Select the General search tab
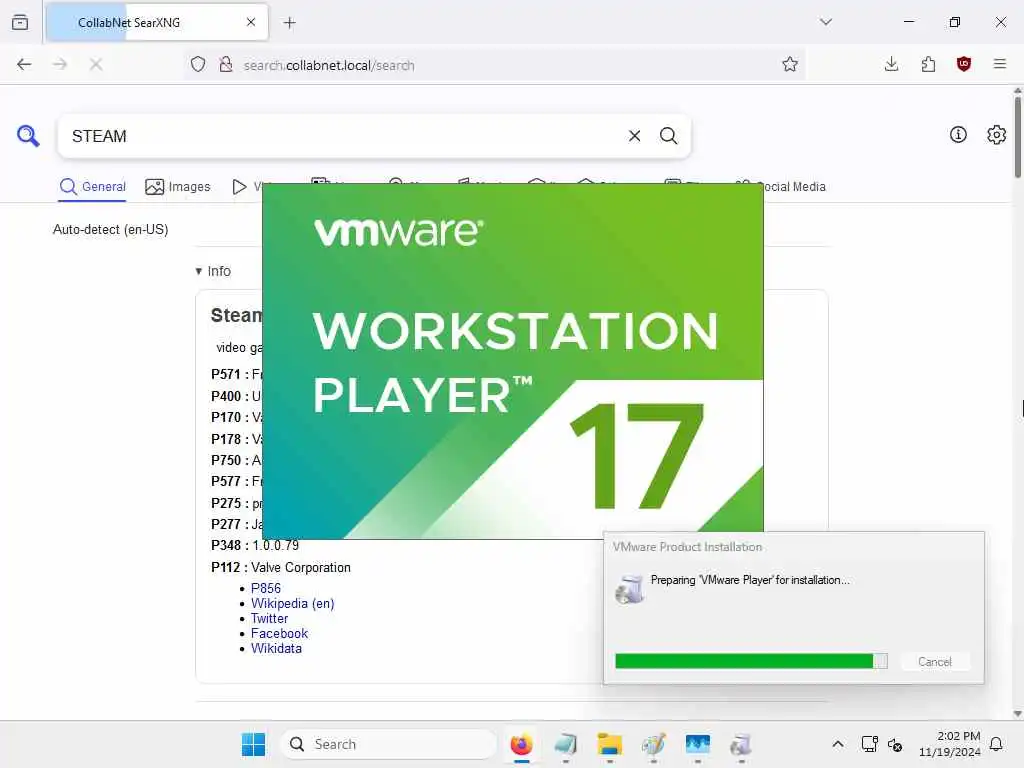Screen dimensions: 1024x768 pos(92,187)
